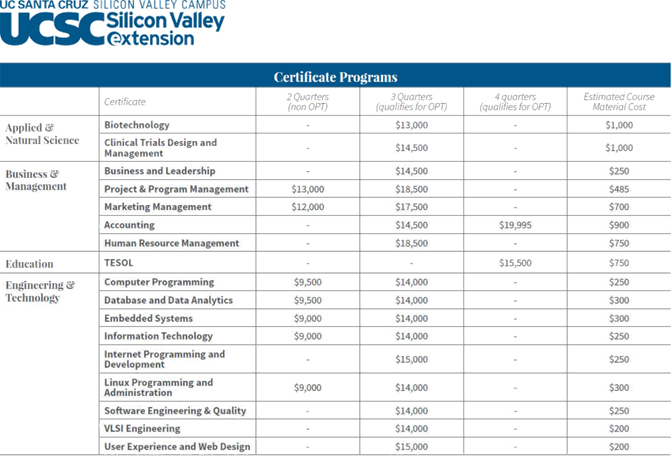This screenshot has height=459, width=671.
Task: Click the Embedded Systems certificate
Action: (148, 318)
